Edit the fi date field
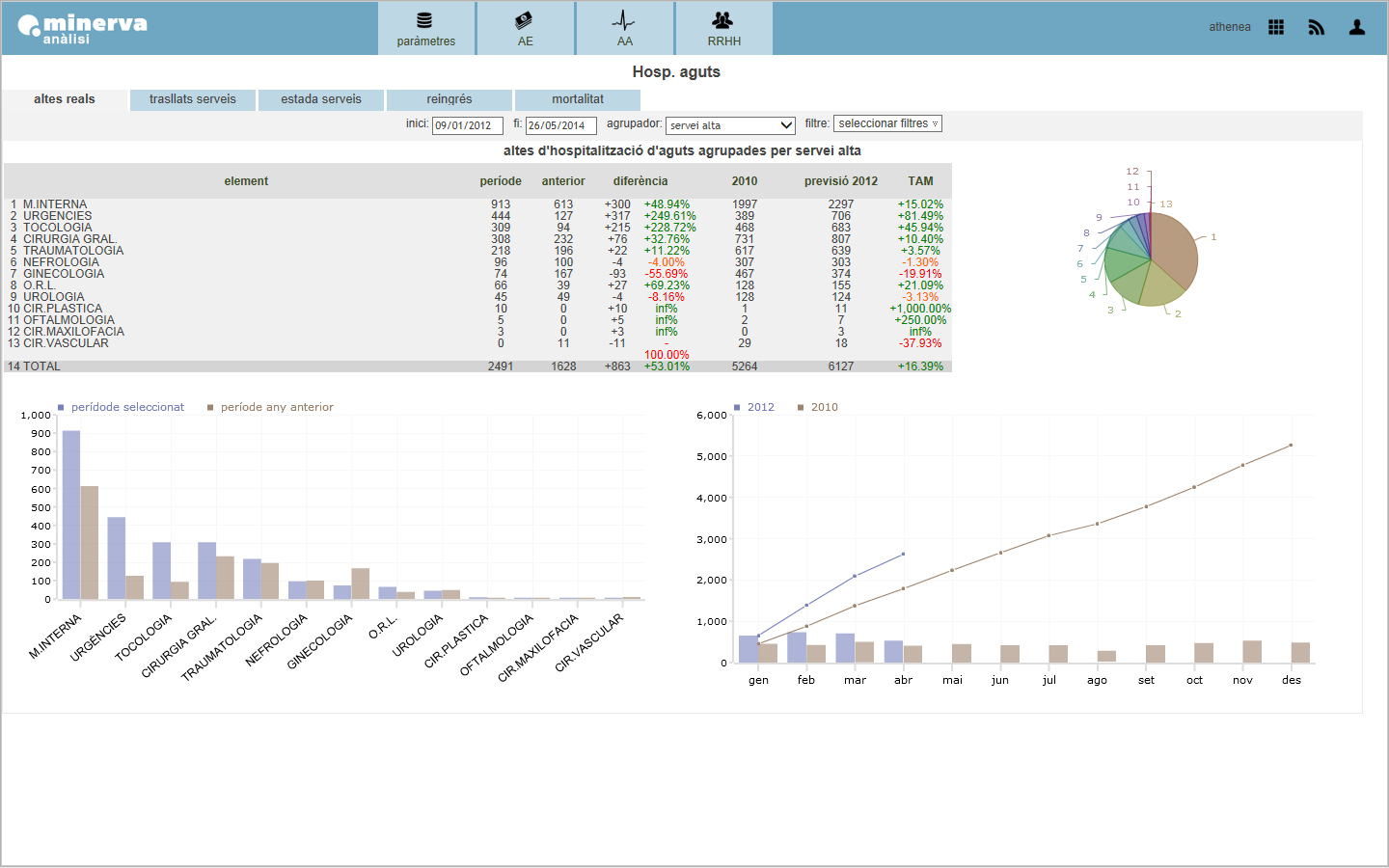Image resolution: width=1389 pixels, height=868 pixels. click(561, 125)
